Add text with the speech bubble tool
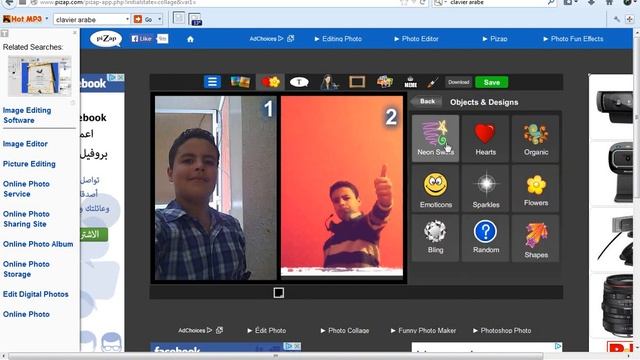640x360 pixels. (299, 82)
